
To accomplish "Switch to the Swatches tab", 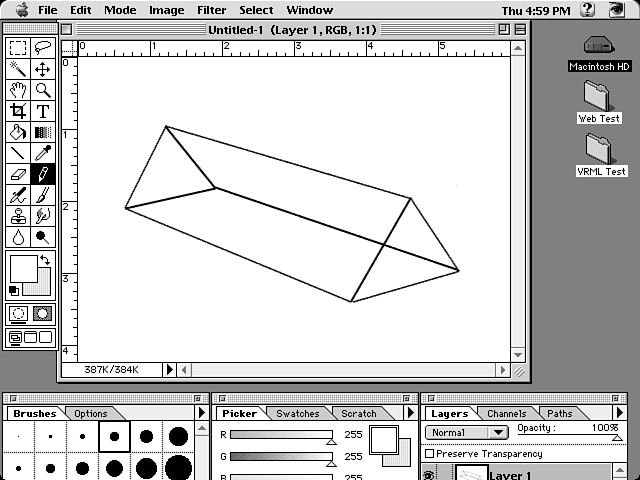I will tap(297, 413).
